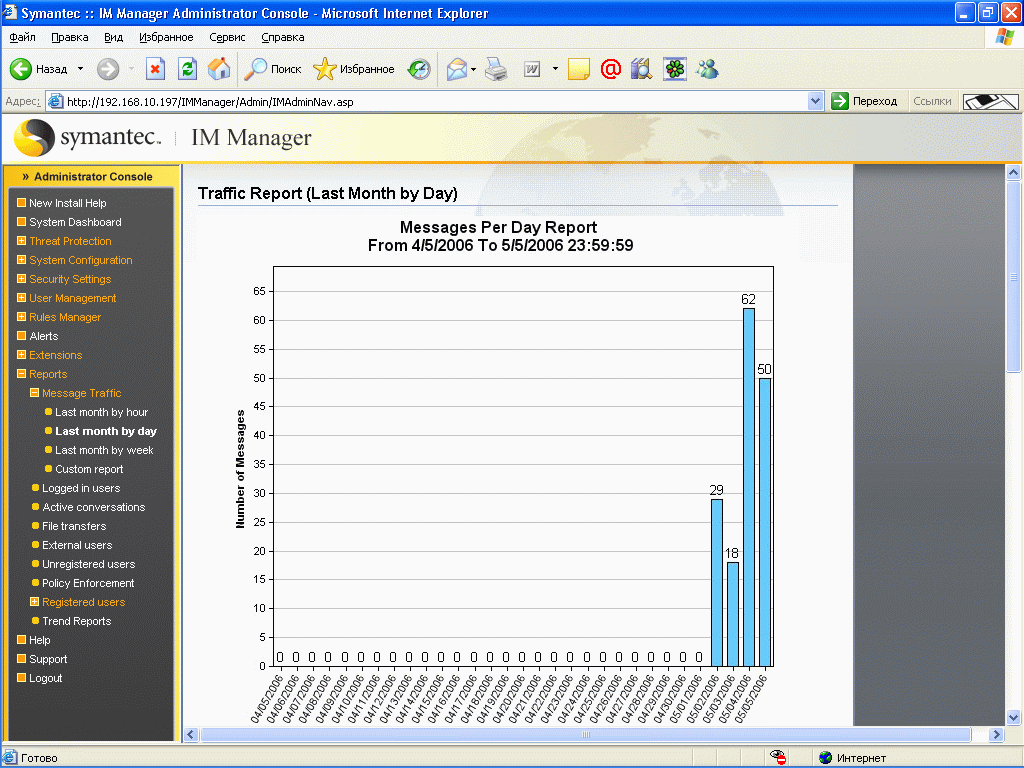Click the red @ toolbar icon
Screen dimensions: 1024x768
click(x=610, y=69)
